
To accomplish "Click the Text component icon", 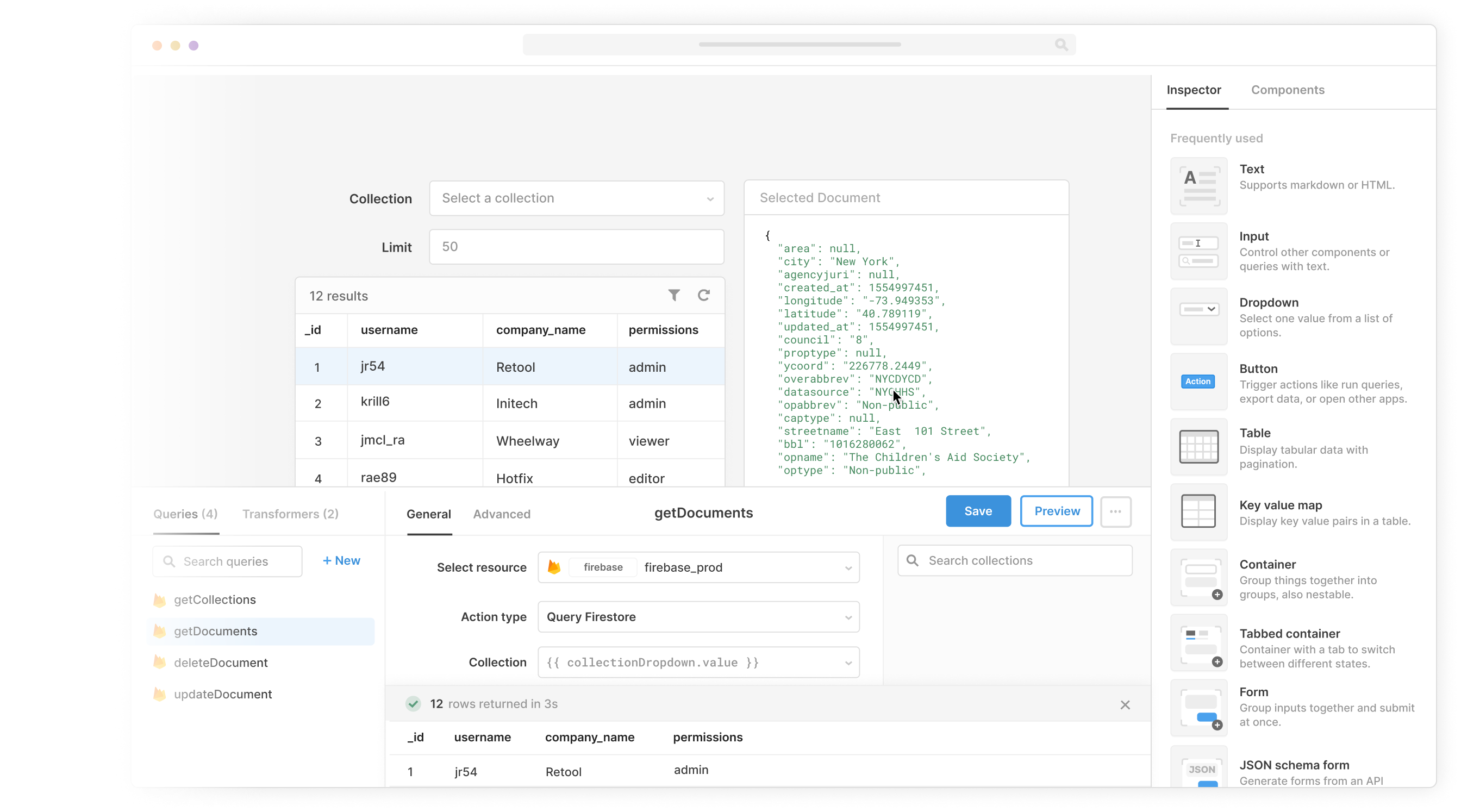I will [x=1198, y=186].
